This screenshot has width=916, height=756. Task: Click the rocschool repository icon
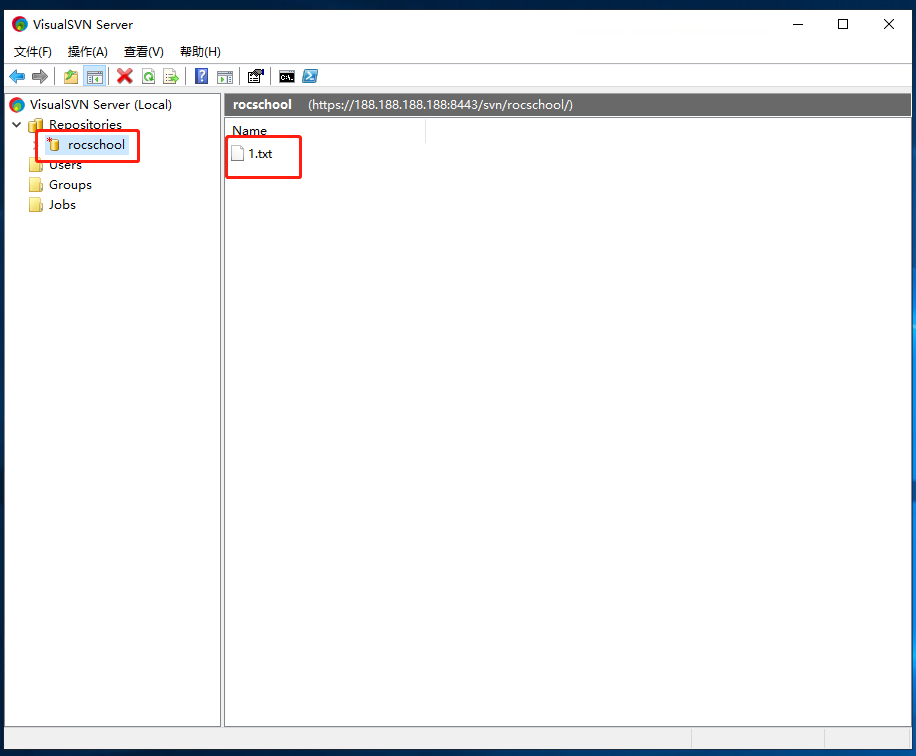pos(54,144)
